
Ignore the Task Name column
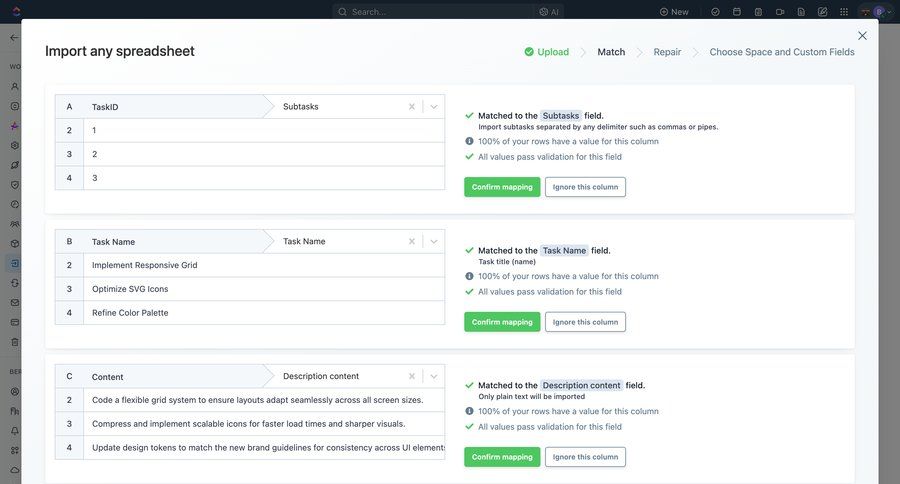pyautogui.click(x=585, y=322)
